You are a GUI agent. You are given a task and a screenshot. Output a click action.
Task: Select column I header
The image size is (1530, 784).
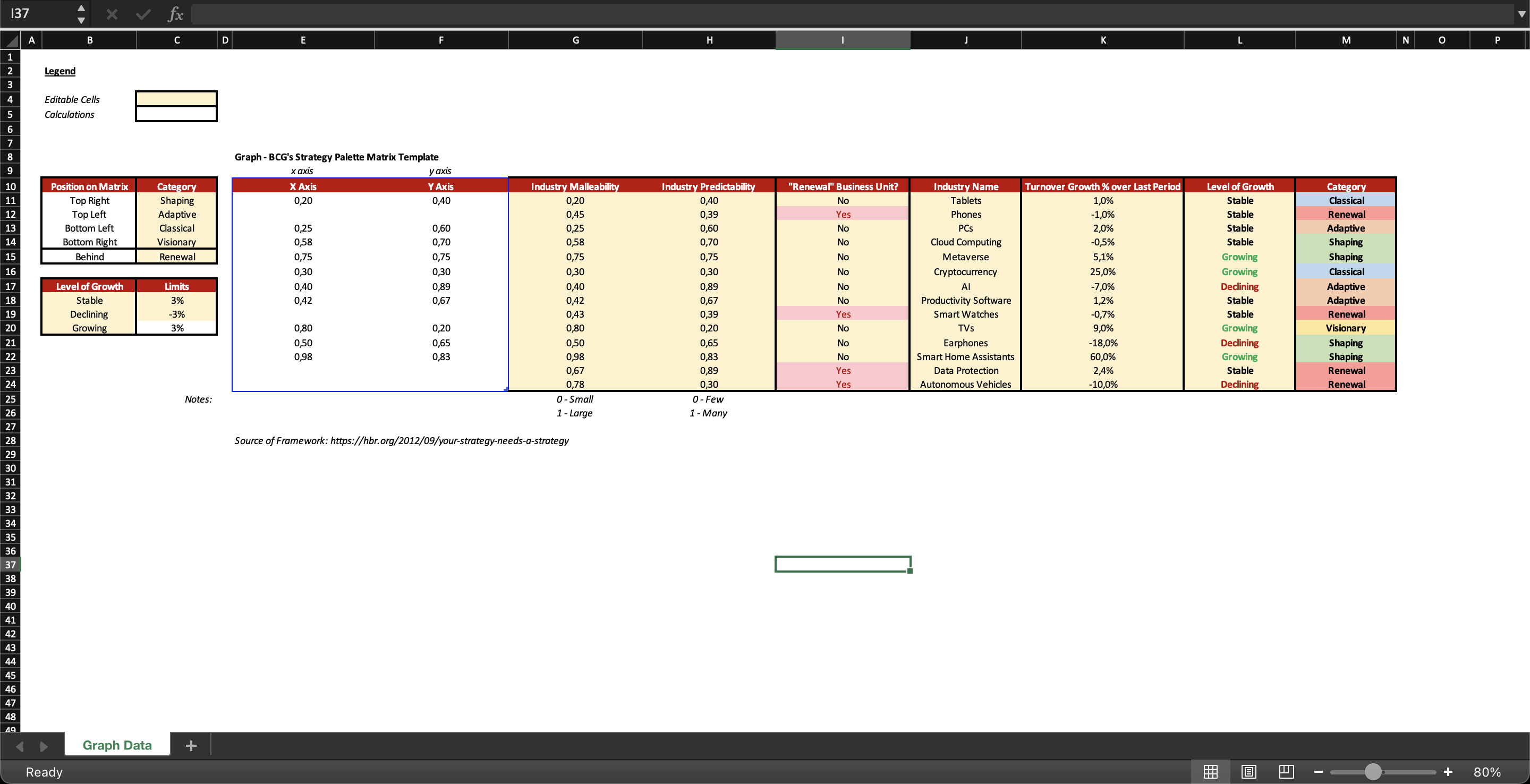842,40
